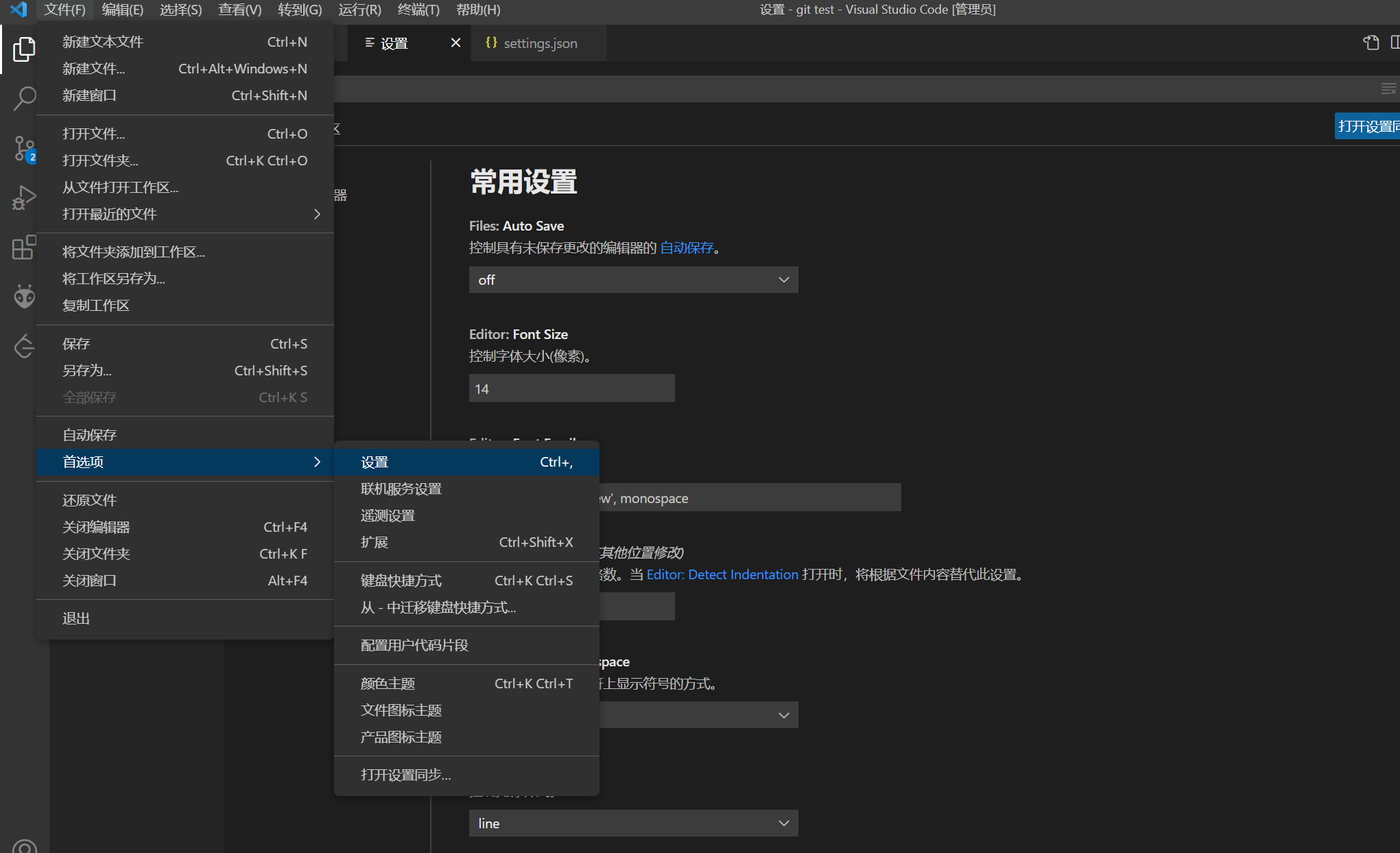Select 扩展 submenu entry

tap(466, 542)
